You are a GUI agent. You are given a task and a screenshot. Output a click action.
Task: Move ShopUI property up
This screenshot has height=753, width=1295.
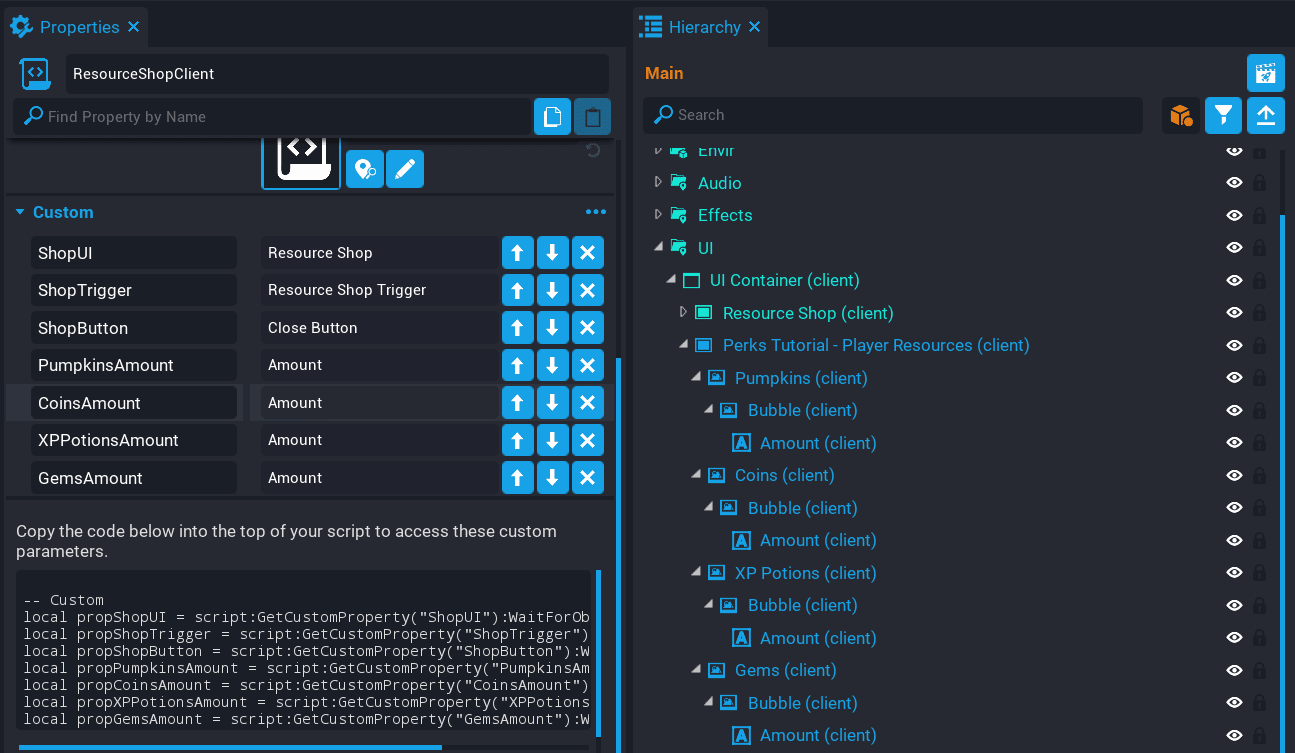click(517, 253)
